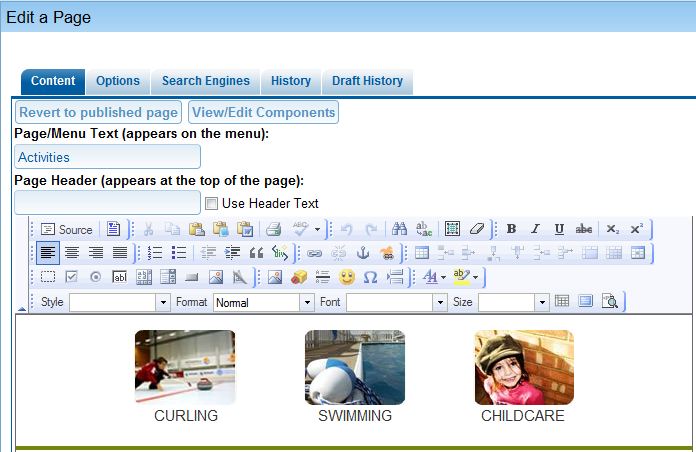Viewport: 696px width, 452px height.
Task: Open the text color picker
Action: point(434,277)
